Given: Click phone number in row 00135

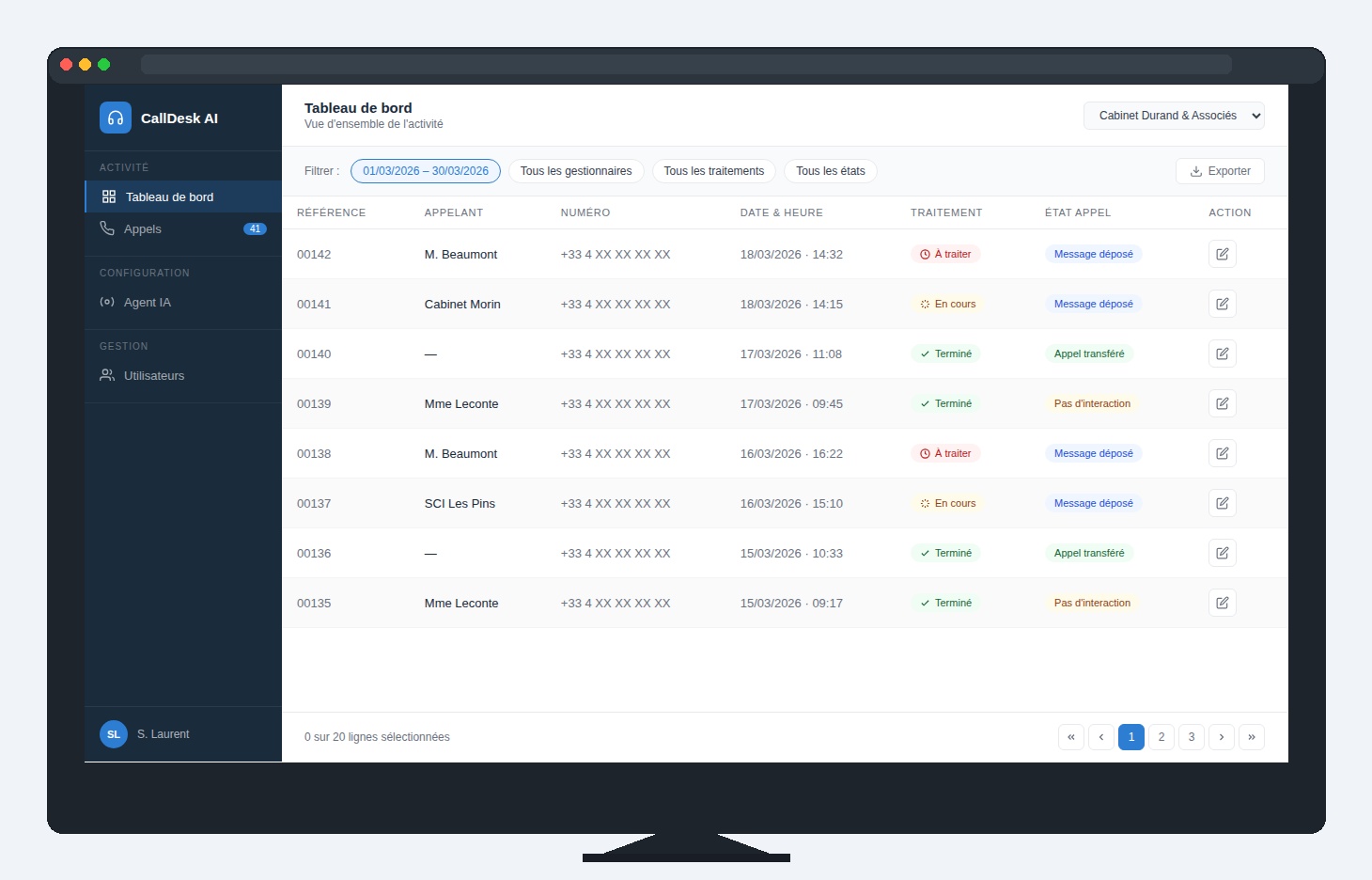Looking at the screenshot, I should point(616,603).
